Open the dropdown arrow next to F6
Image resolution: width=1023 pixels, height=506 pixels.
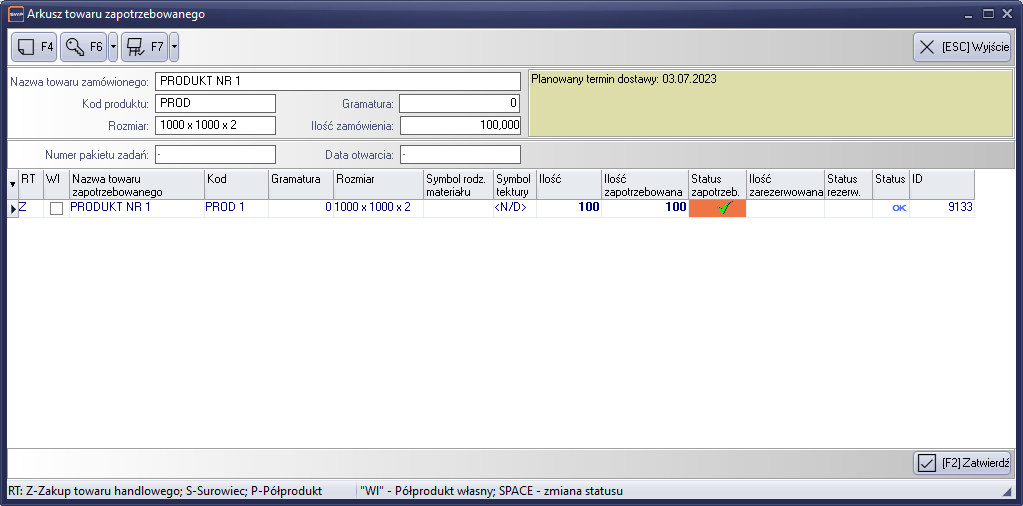[113, 46]
